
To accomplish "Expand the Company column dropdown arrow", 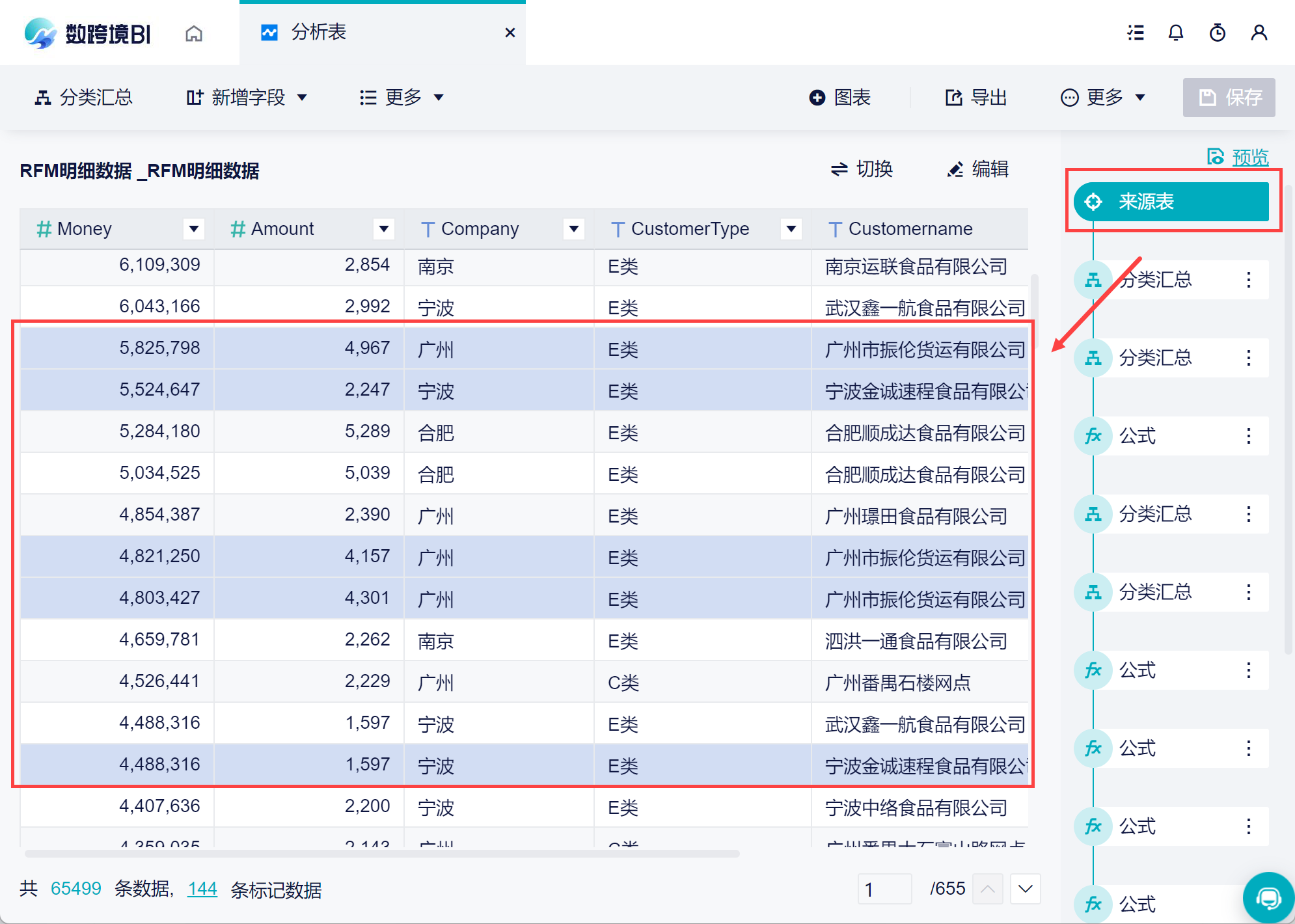I will (573, 228).
